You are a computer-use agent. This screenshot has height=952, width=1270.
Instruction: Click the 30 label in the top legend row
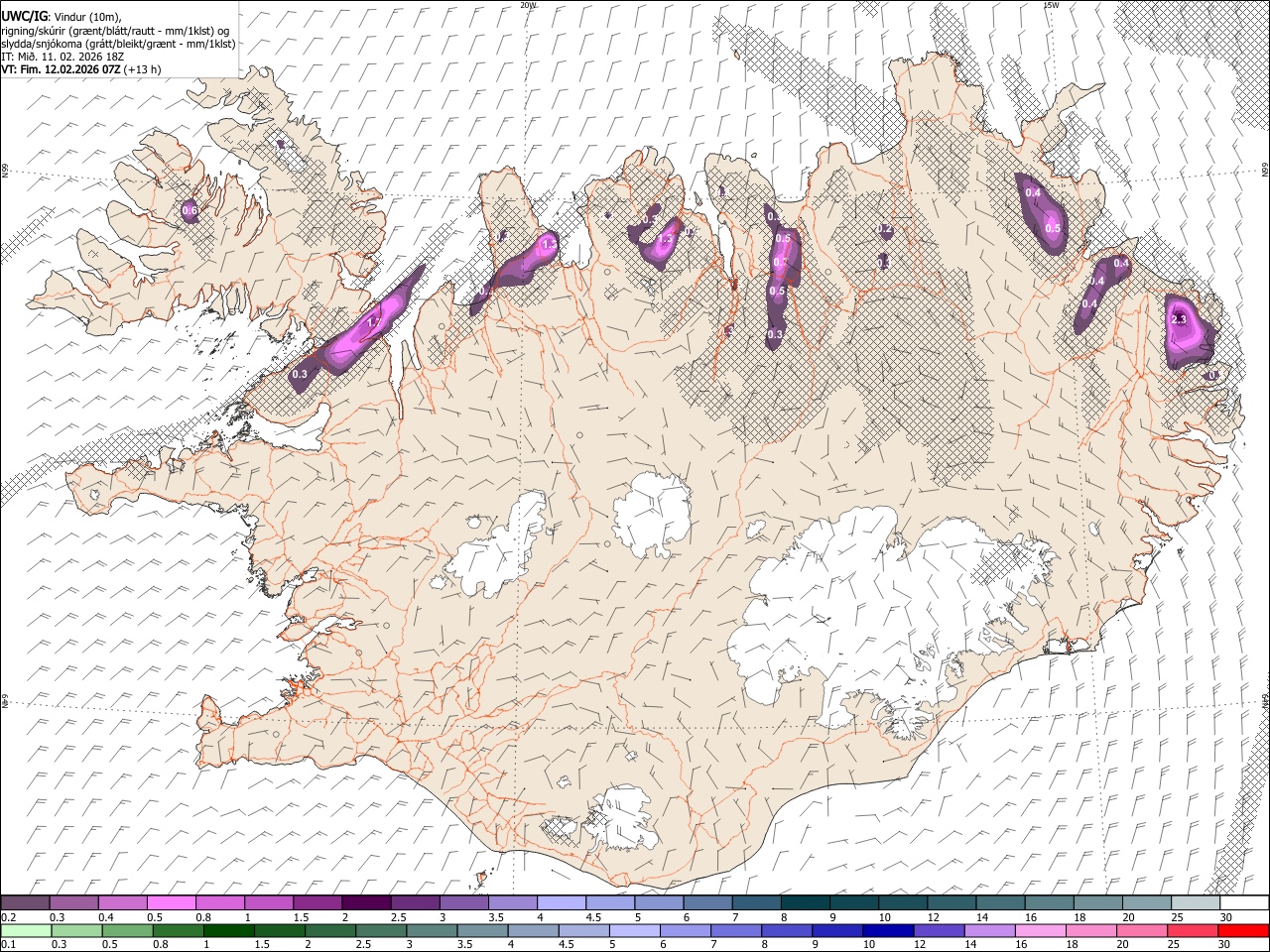[1225, 916]
